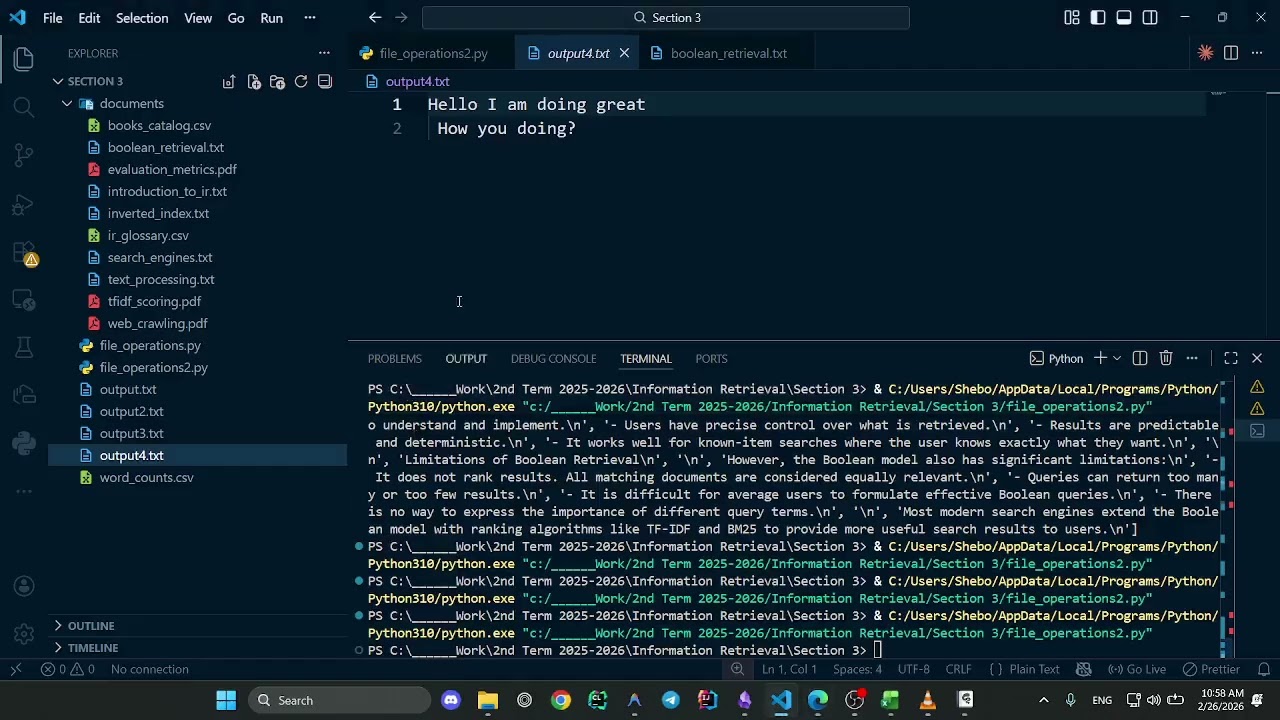This screenshot has height=720, width=1280.
Task: Open notifications bell in status bar
Action: tap(1263, 670)
